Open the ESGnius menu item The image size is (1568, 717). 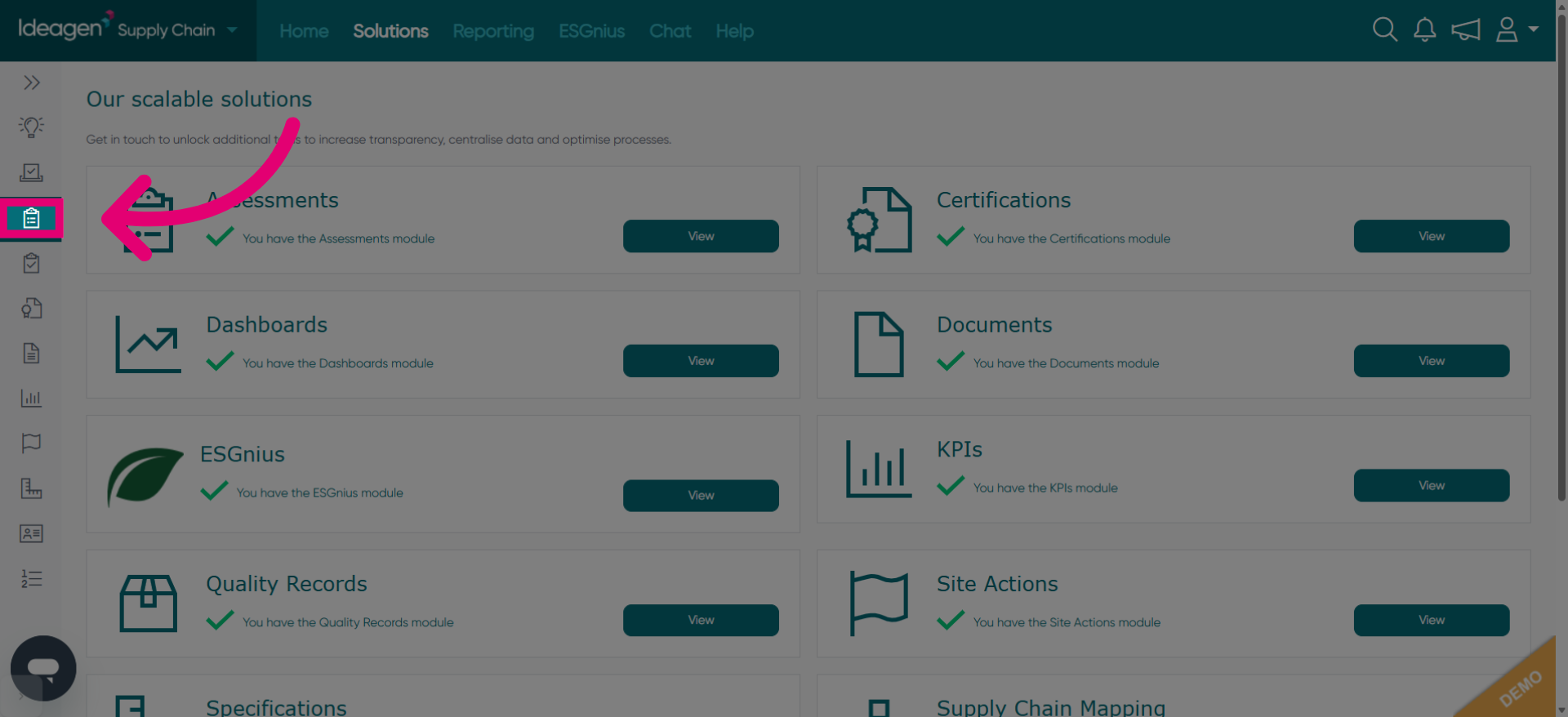[591, 31]
